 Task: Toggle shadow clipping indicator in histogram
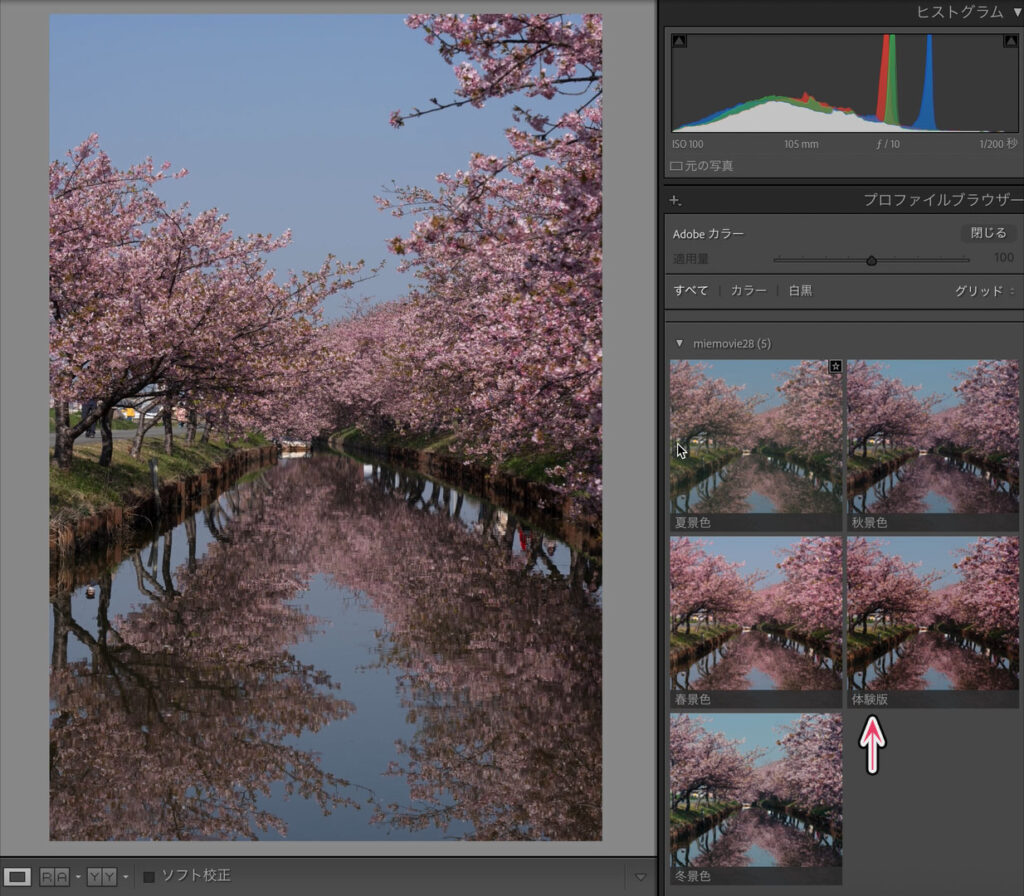680,41
